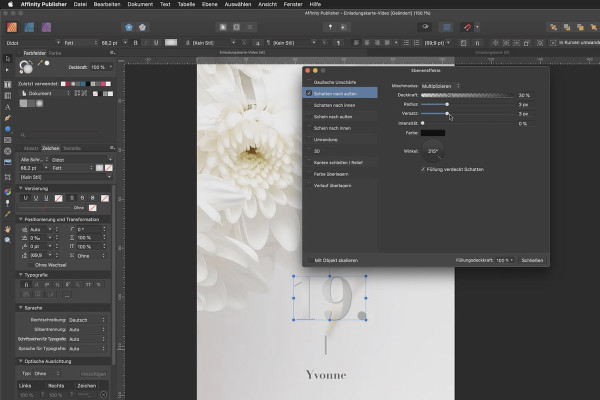
Task: Switch to the Designer persona icon
Action: (29, 27)
